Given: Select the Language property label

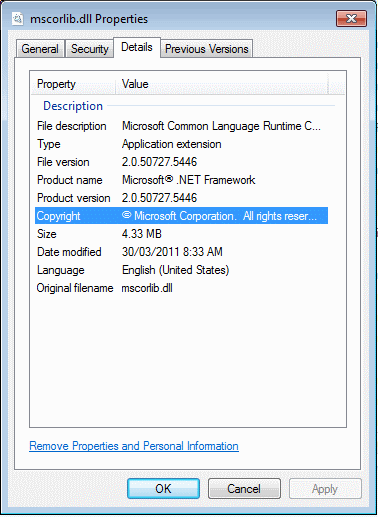Looking at the screenshot, I should pos(61,270).
